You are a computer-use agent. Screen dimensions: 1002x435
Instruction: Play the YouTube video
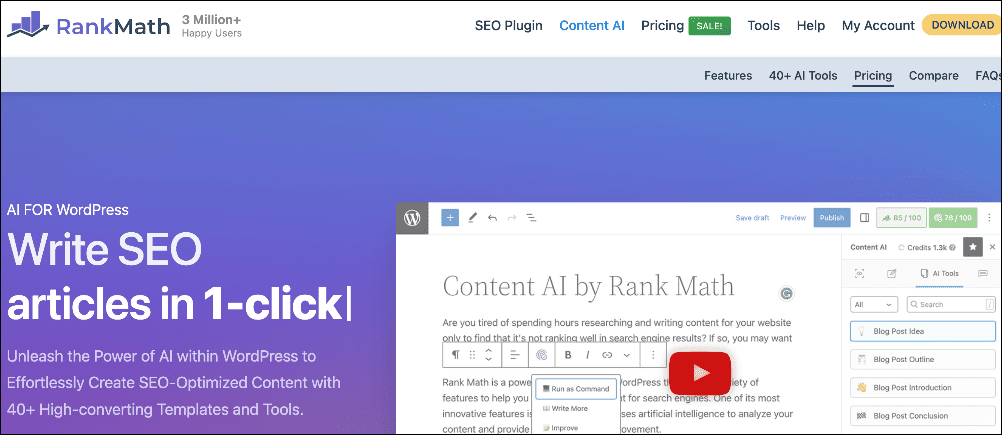tap(700, 373)
